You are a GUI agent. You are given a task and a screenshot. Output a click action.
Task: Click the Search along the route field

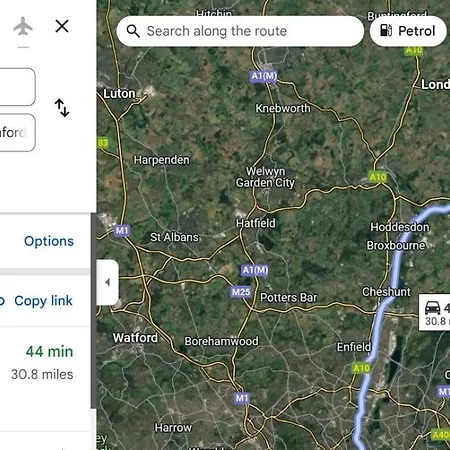240,31
